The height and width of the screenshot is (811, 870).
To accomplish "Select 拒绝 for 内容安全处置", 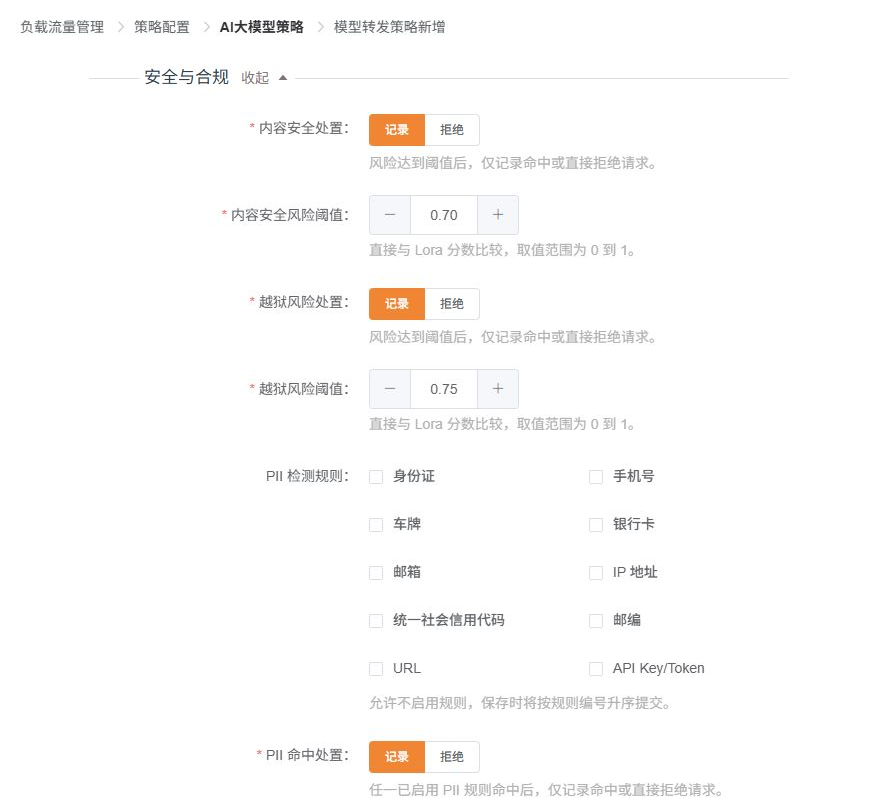I will 452,130.
